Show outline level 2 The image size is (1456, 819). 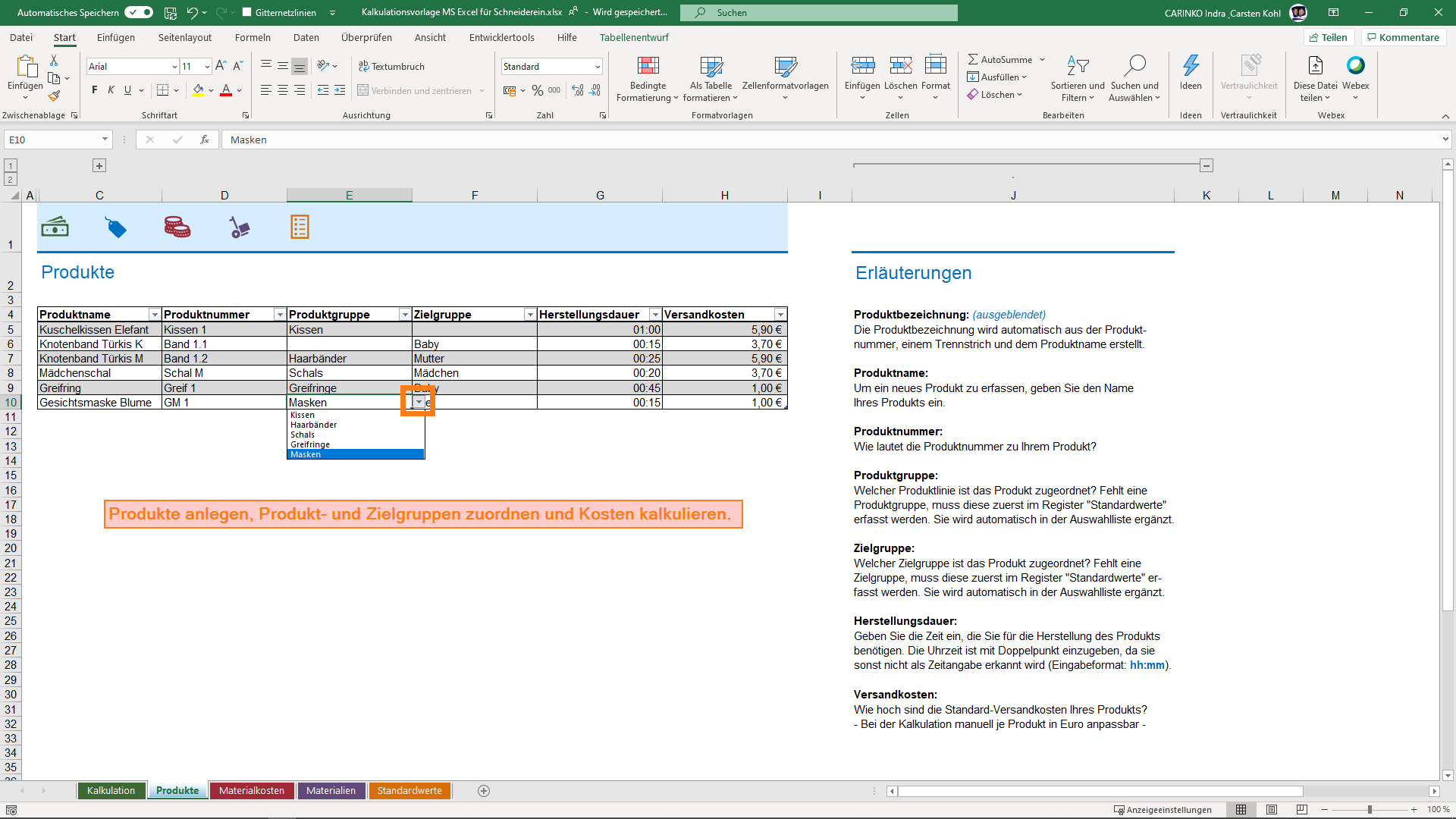coord(11,180)
